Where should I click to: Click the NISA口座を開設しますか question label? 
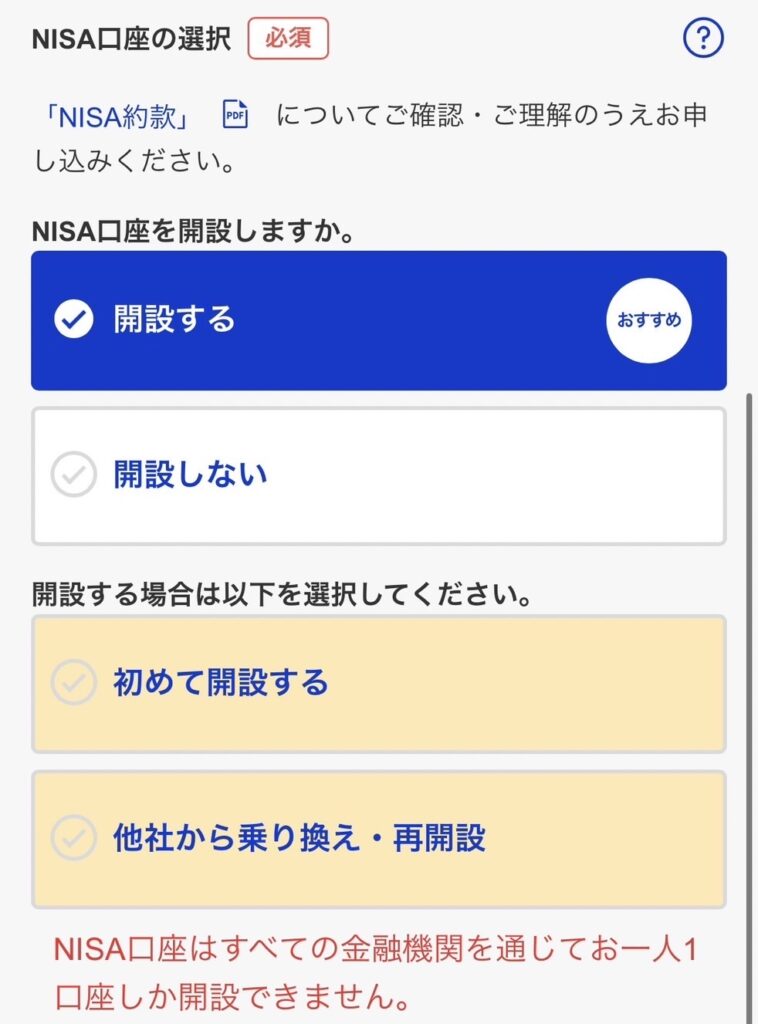[x=195, y=230]
